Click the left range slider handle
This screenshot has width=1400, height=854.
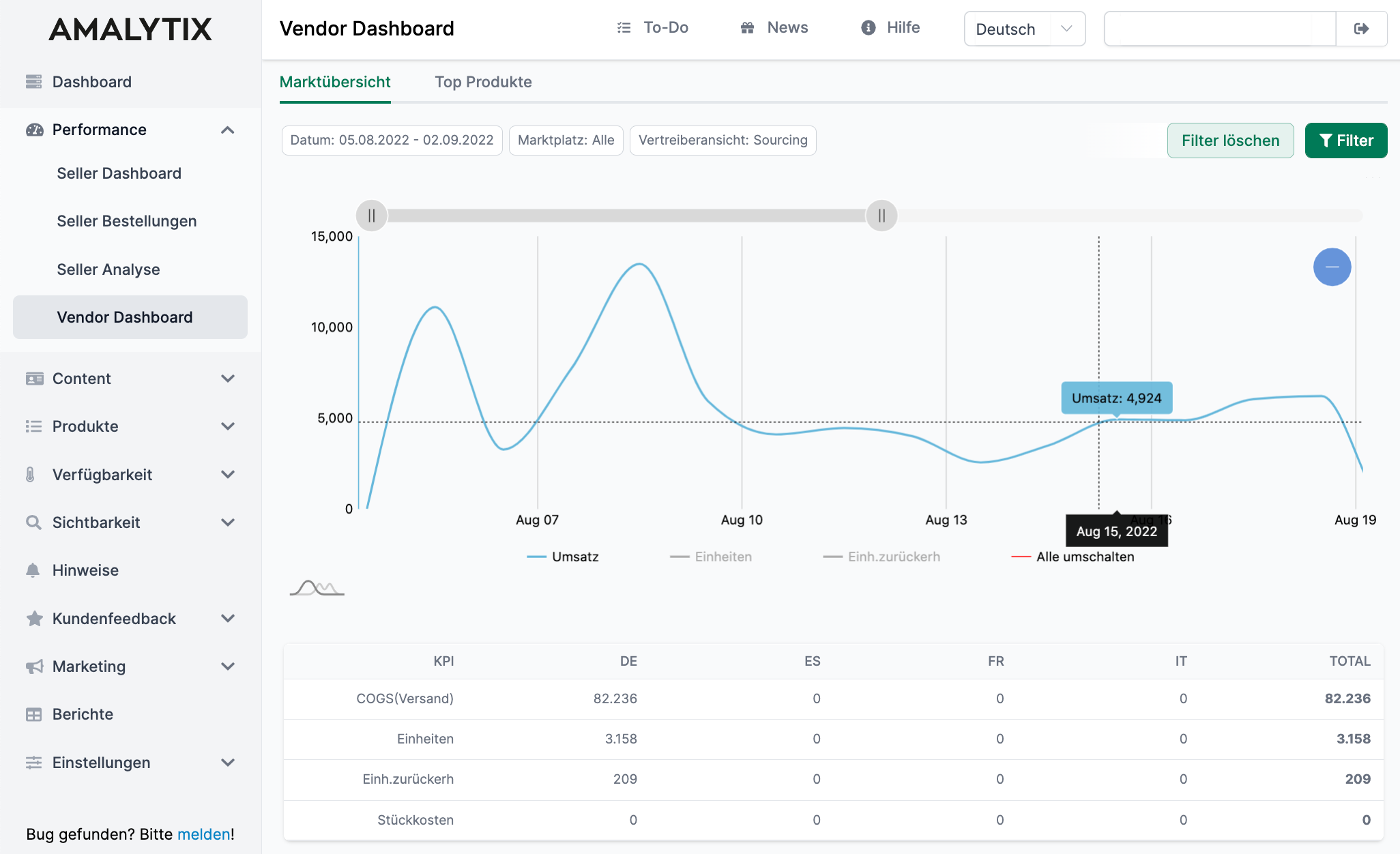click(372, 216)
